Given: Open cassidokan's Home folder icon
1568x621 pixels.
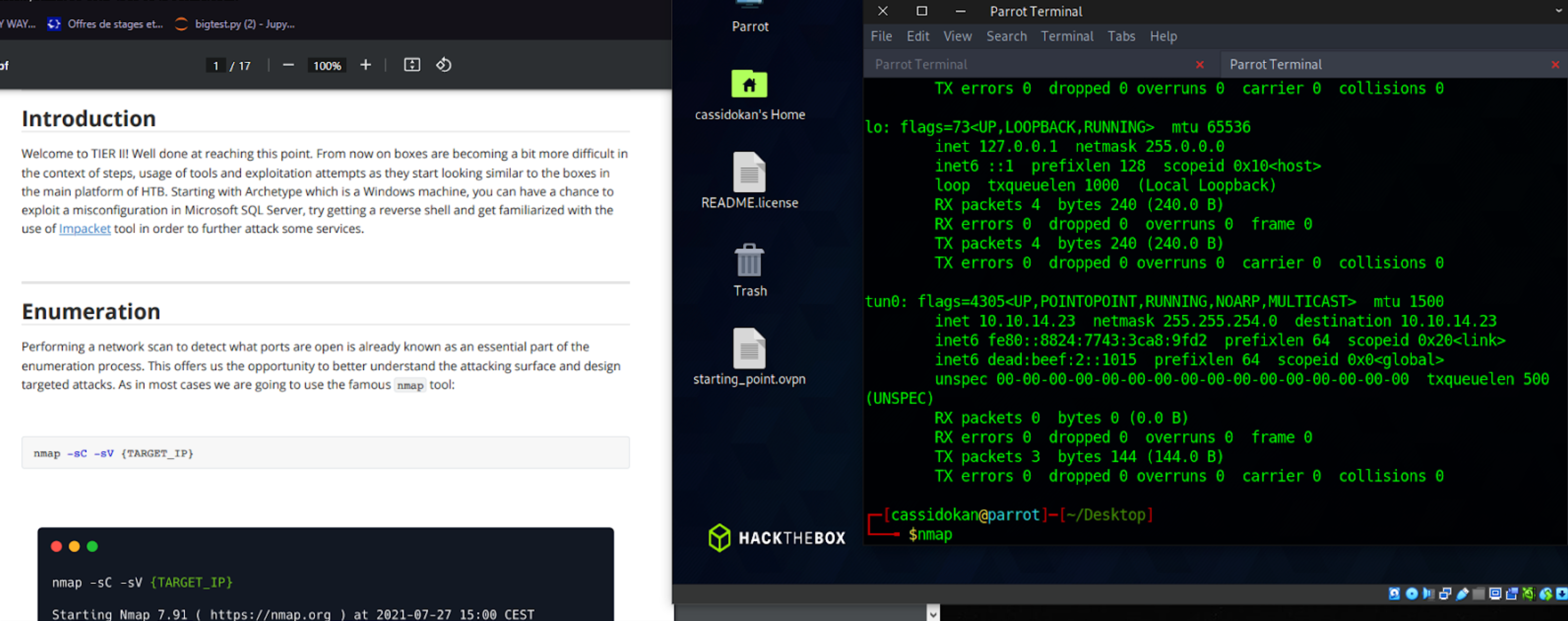Looking at the screenshot, I should [x=749, y=84].
